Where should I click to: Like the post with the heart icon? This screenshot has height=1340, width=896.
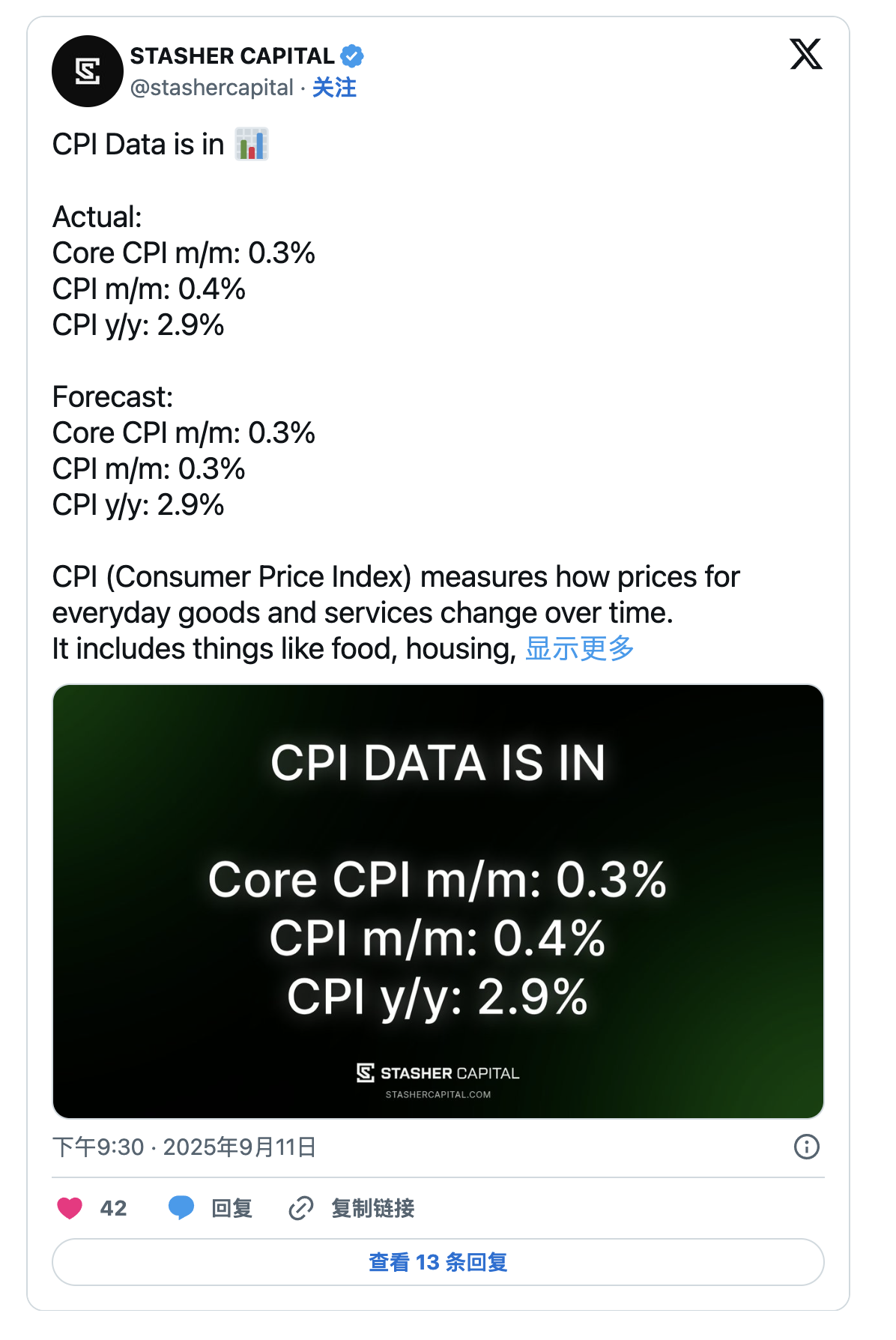(70, 1208)
